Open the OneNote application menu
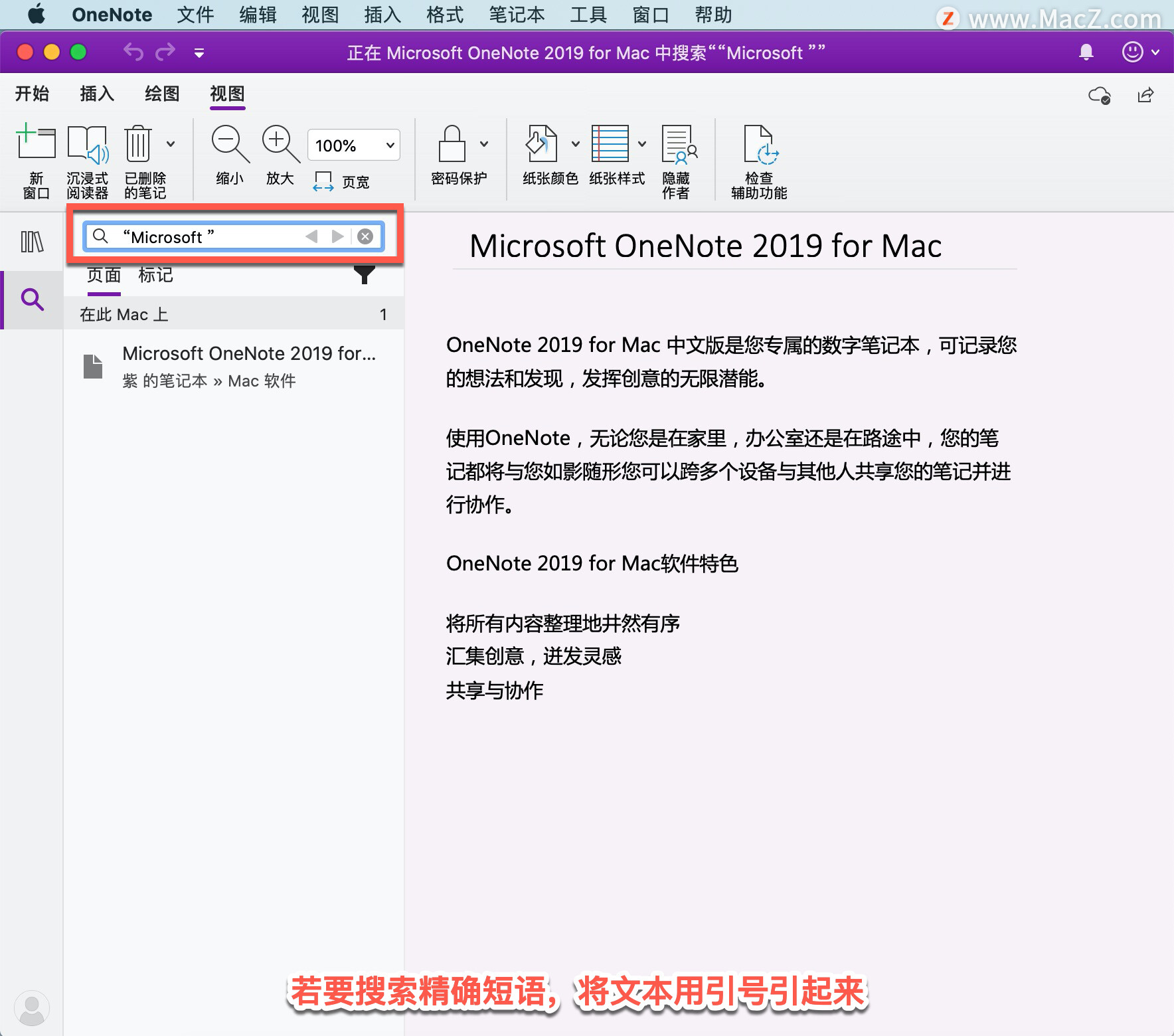Image resolution: width=1174 pixels, height=1036 pixels. pos(112,14)
